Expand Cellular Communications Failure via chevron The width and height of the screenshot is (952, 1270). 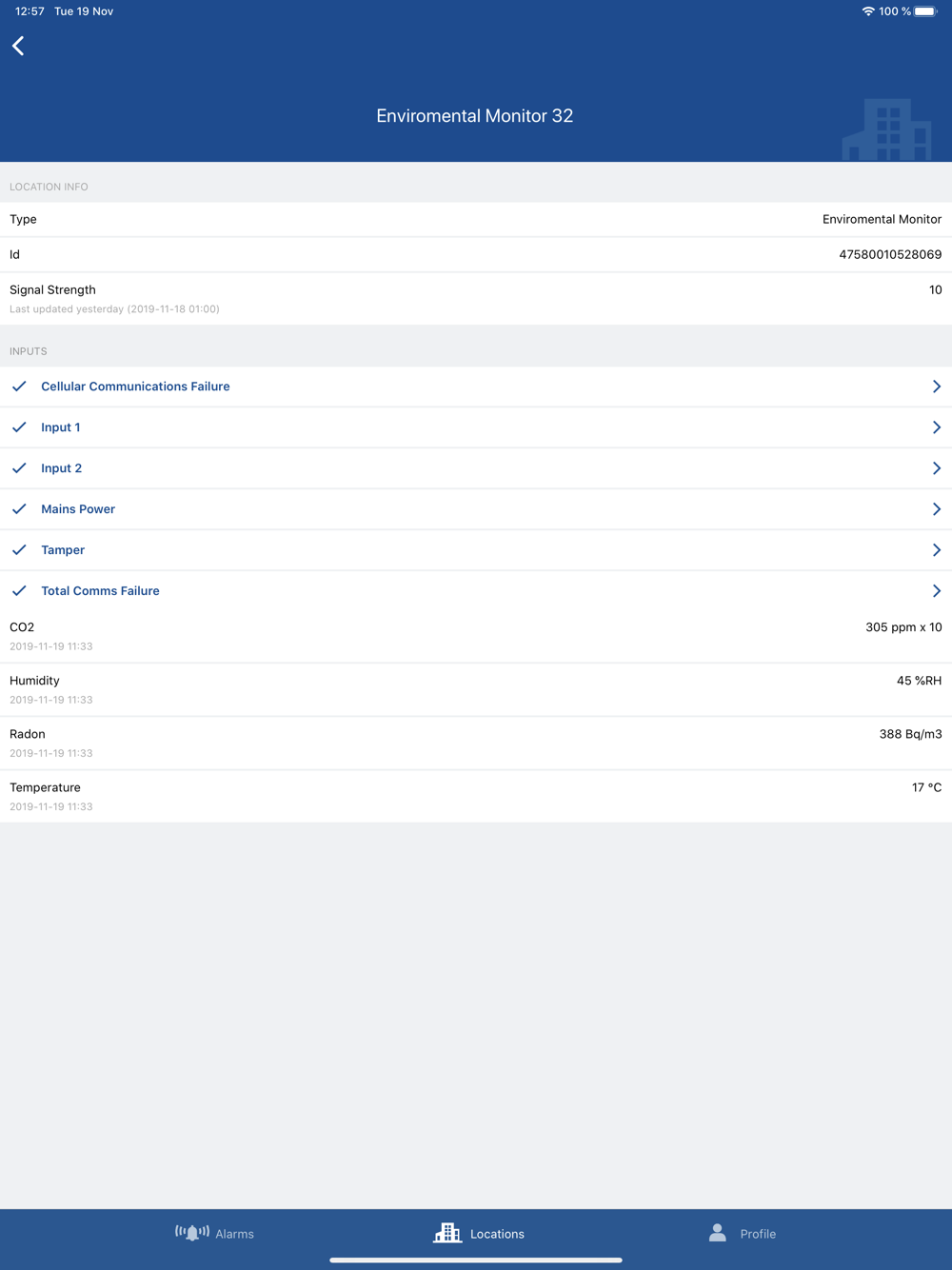coord(936,387)
